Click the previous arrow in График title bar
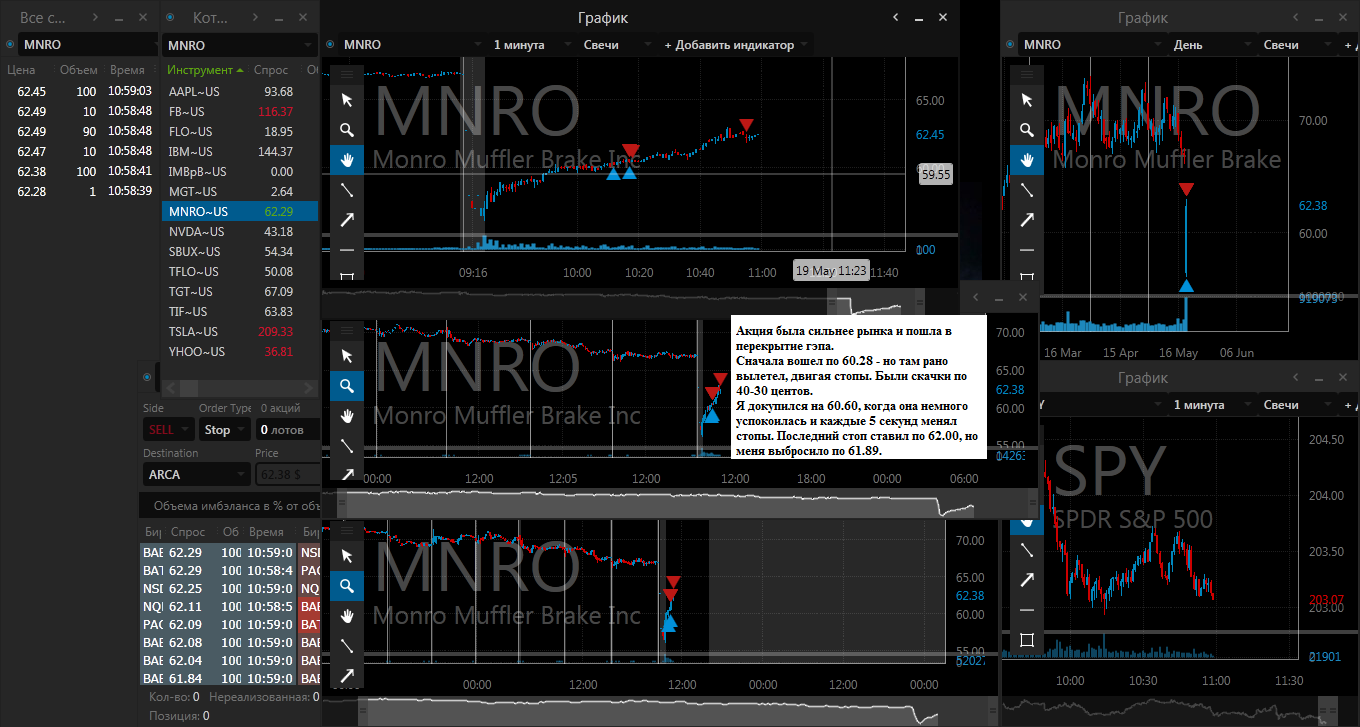Viewport: 1360px width, 727px height. point(895,17)
